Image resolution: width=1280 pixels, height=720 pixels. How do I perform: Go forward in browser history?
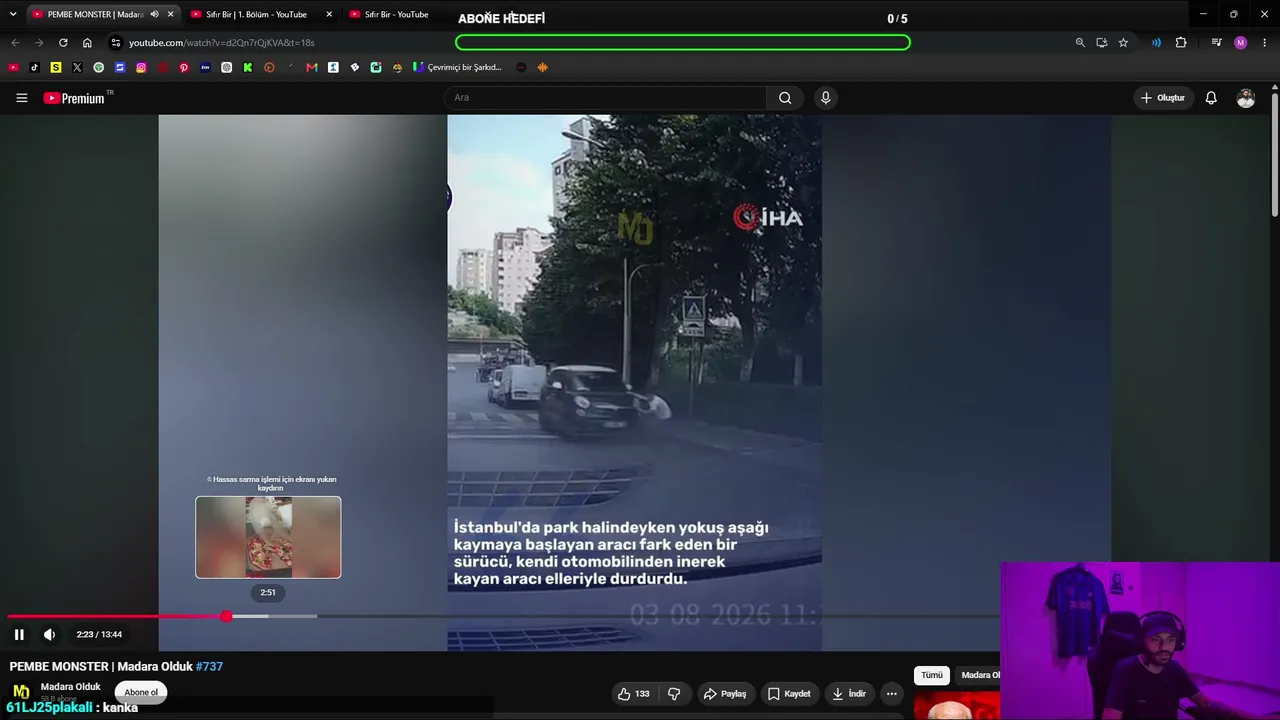tap(39, 43)
